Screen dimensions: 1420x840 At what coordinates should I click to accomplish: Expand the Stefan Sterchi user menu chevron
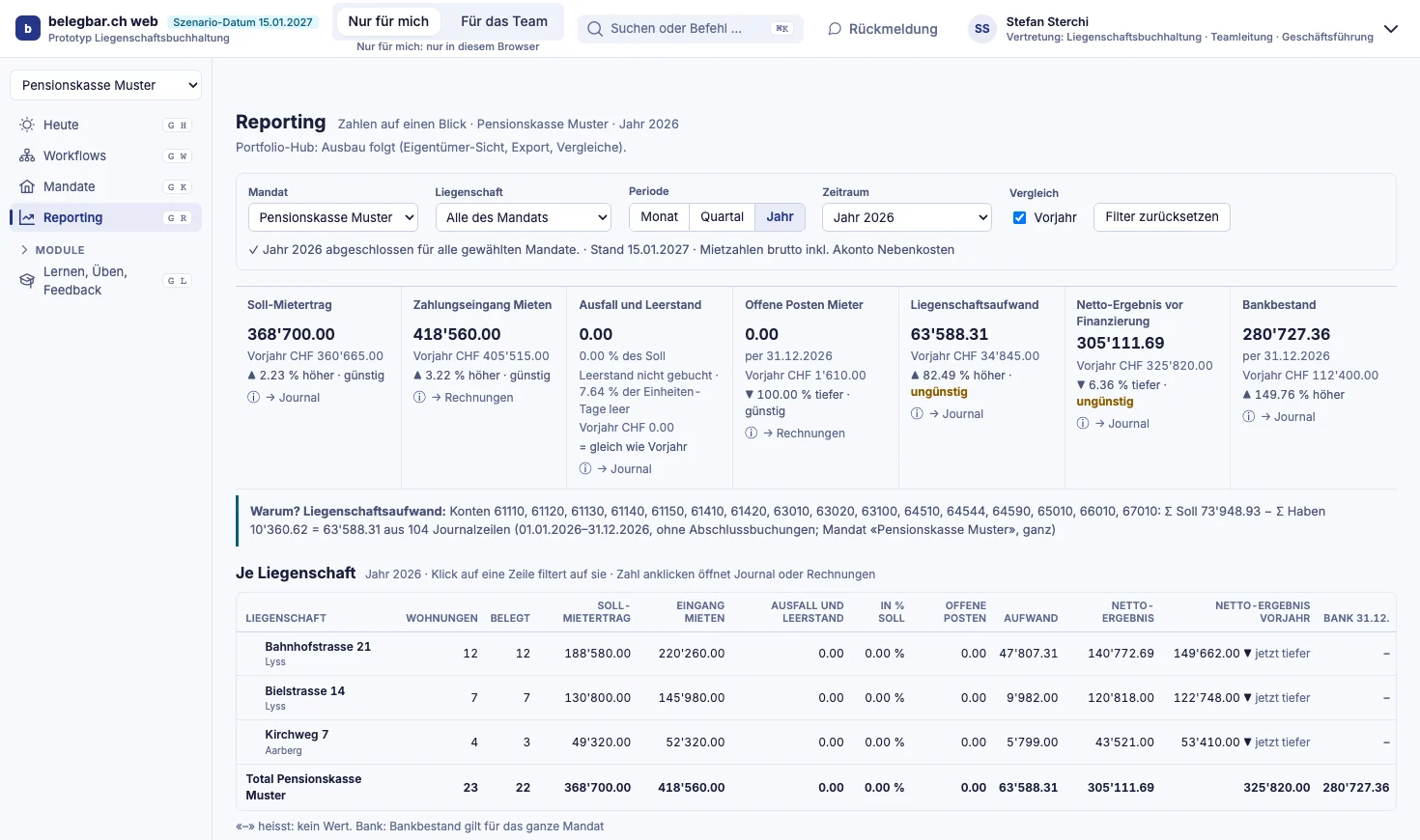coord(1391,29)
